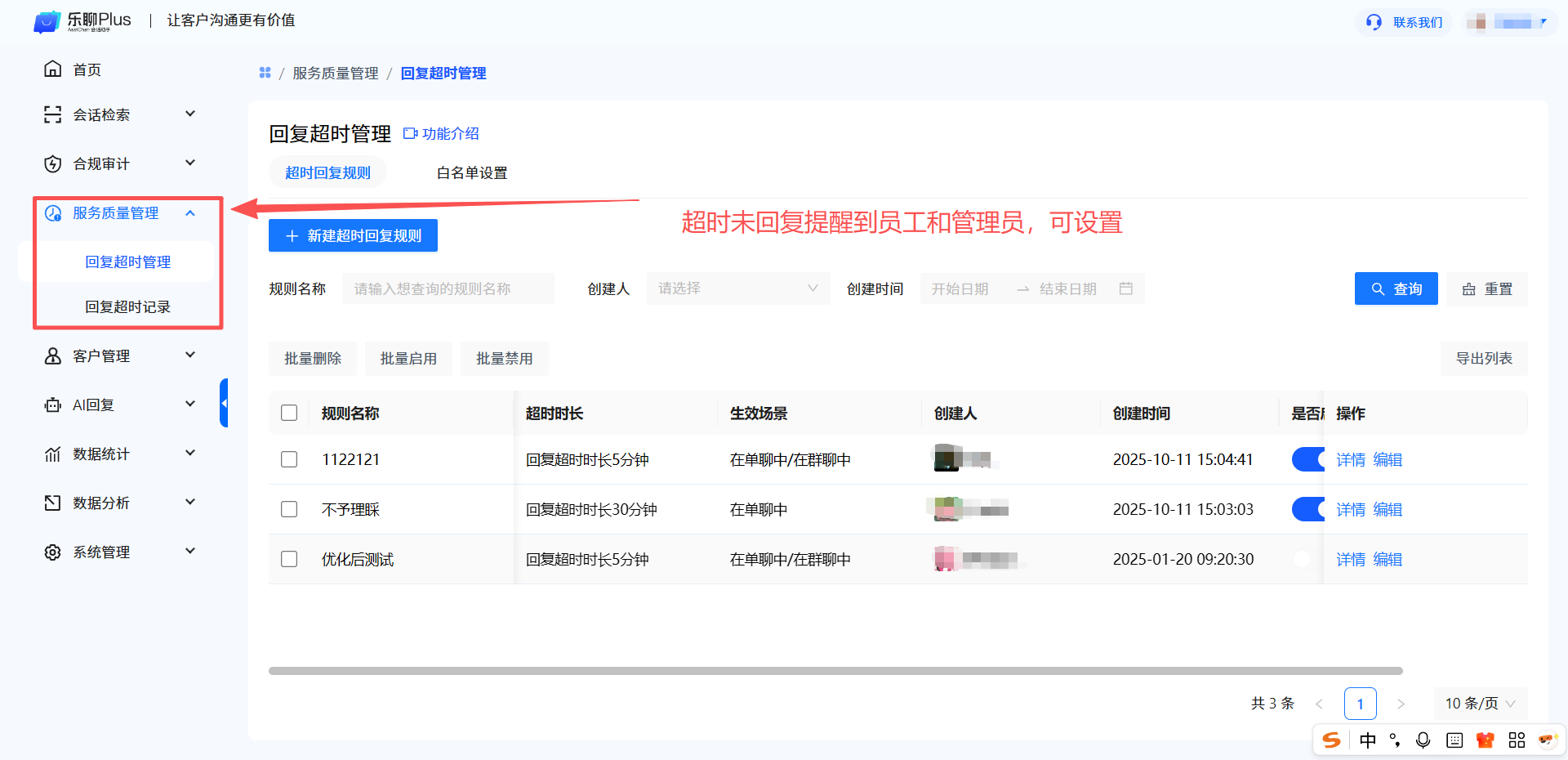Click the System Management gear icon
The width and height of the screenshot is (1568, 760).
tap(52, 552)
